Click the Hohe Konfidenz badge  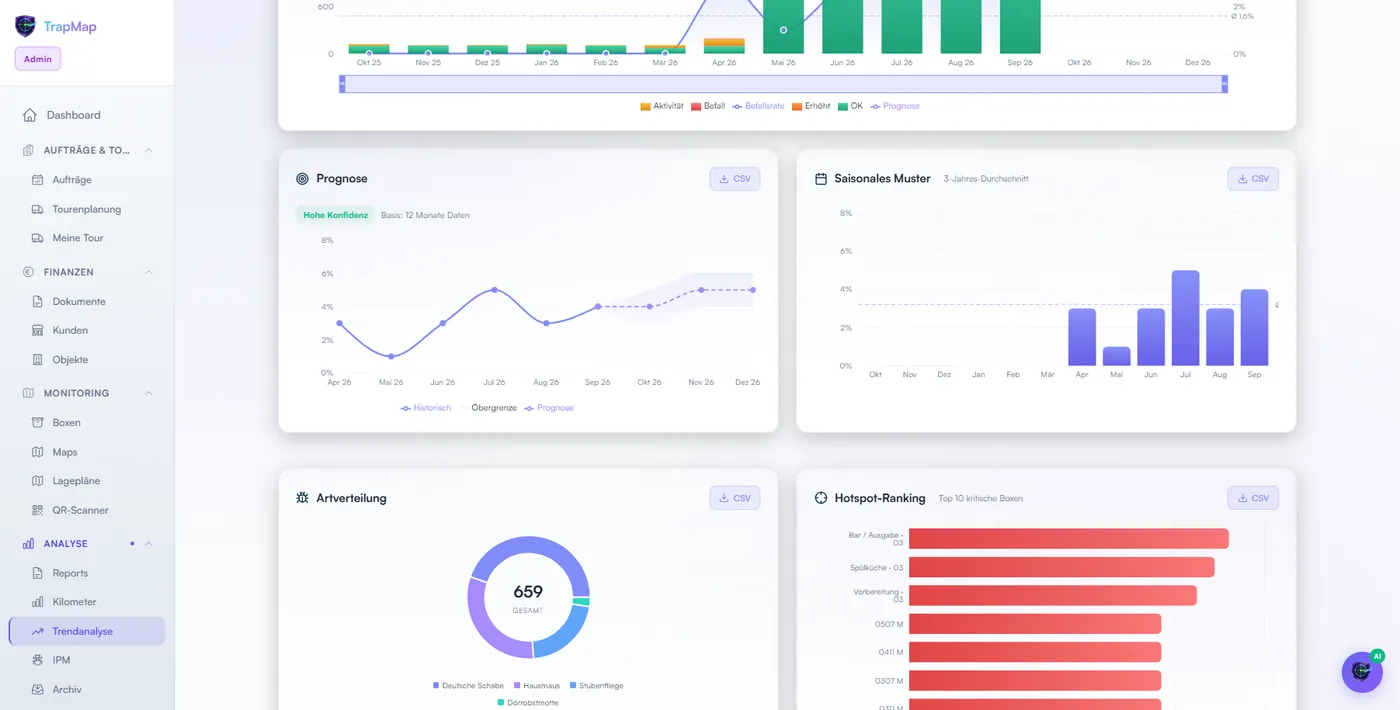point(335,215)
